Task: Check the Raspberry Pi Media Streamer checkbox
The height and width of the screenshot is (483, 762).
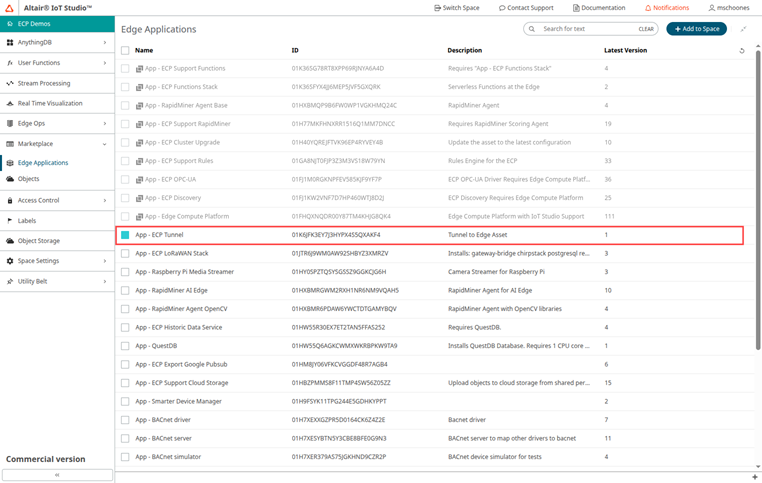Action: tap(125, 272)
